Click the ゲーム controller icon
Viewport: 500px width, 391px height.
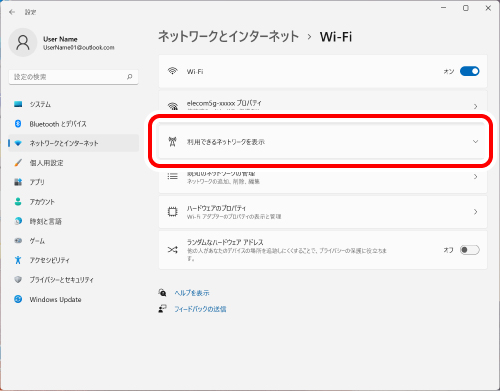click(x=18, y=241)
